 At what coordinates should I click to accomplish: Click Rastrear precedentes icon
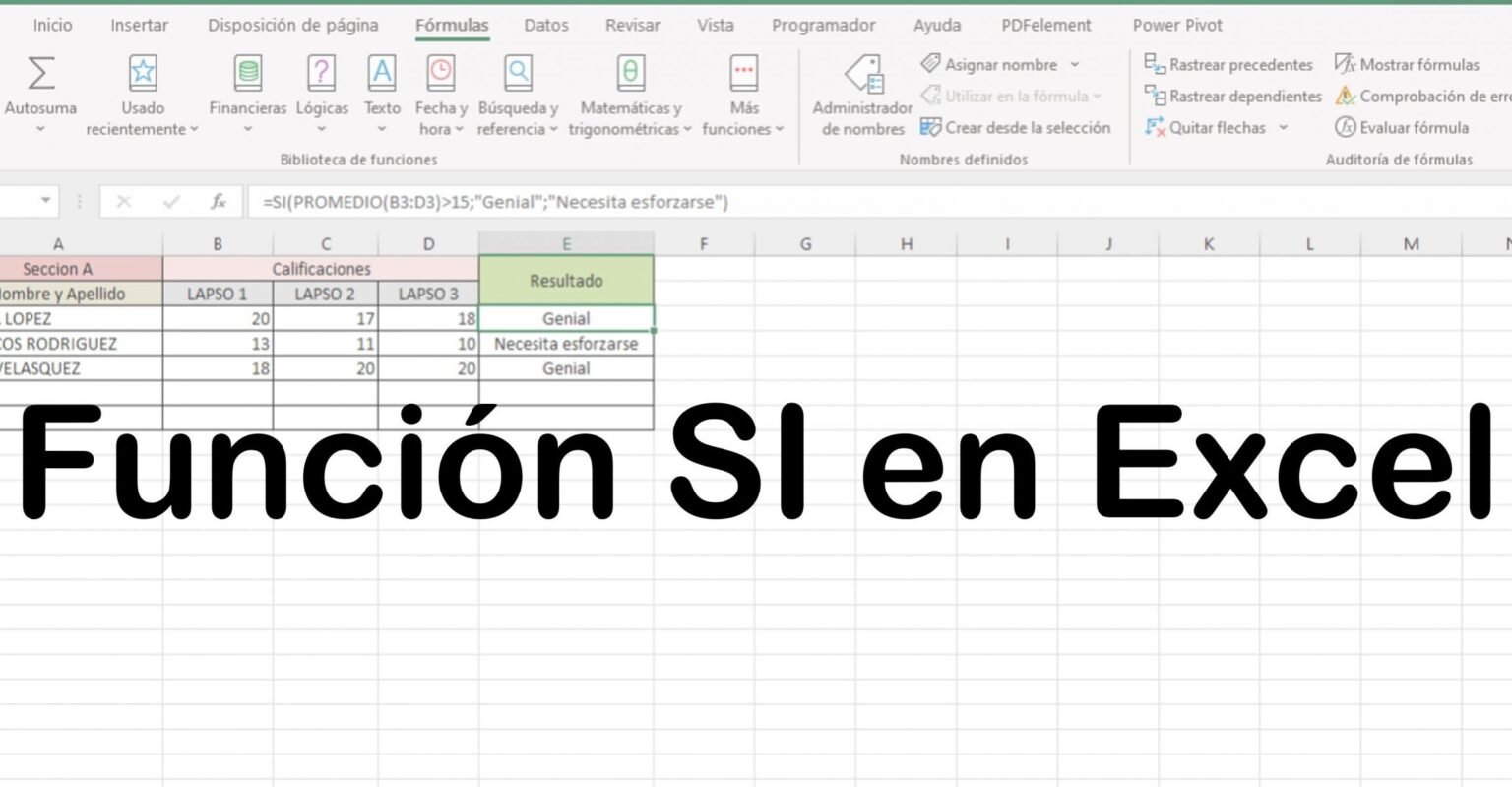[1155, 64]
